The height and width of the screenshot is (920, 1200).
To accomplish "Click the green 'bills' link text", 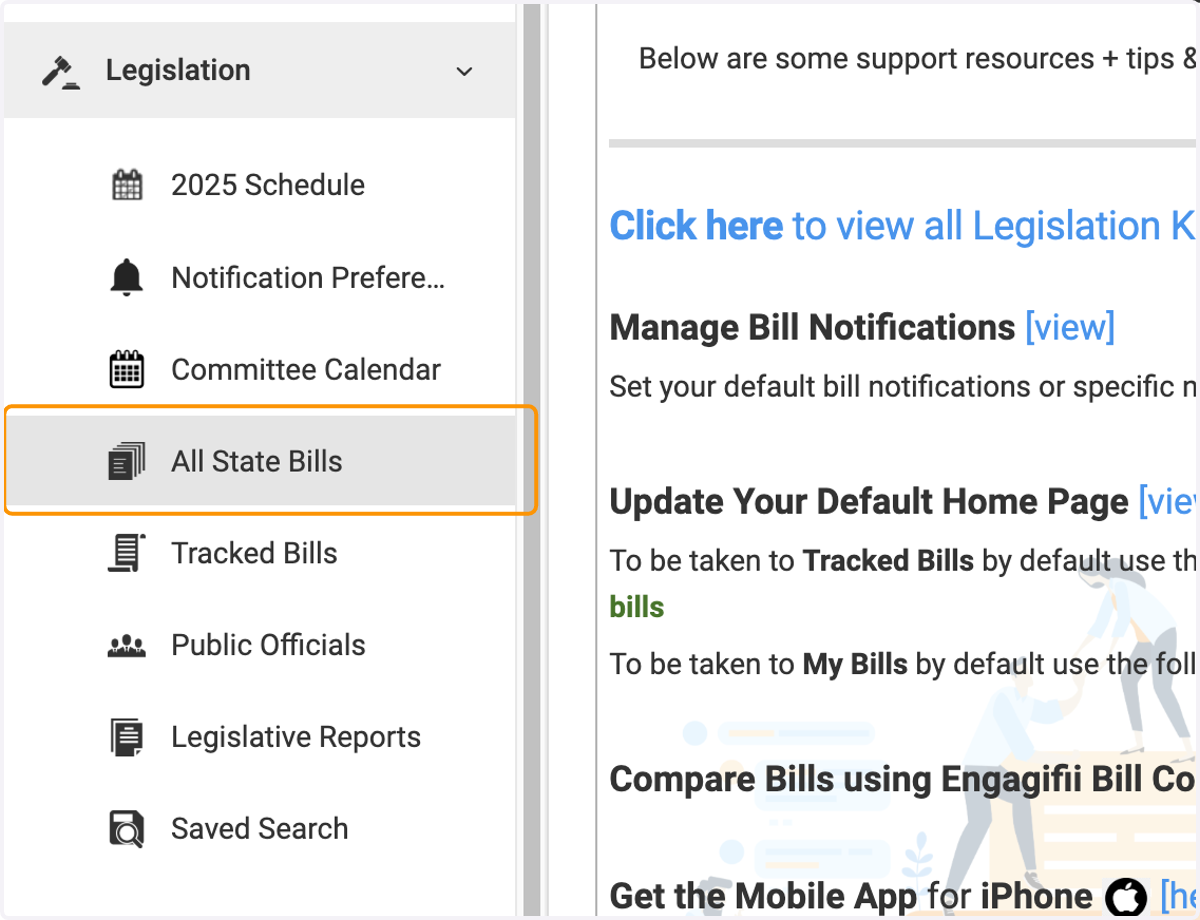I will 637,607.
